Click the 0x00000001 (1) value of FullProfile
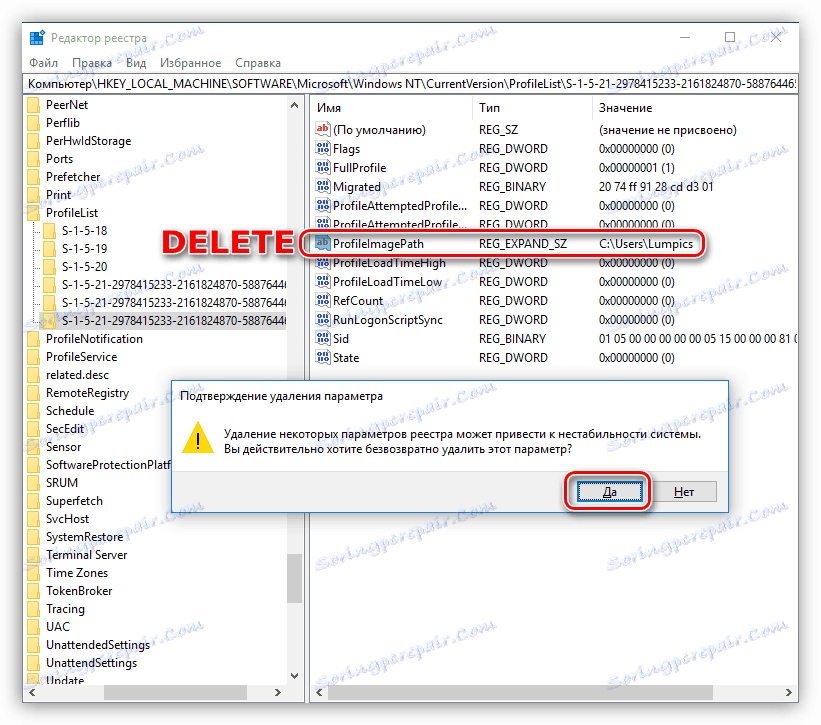 (636, 168)
